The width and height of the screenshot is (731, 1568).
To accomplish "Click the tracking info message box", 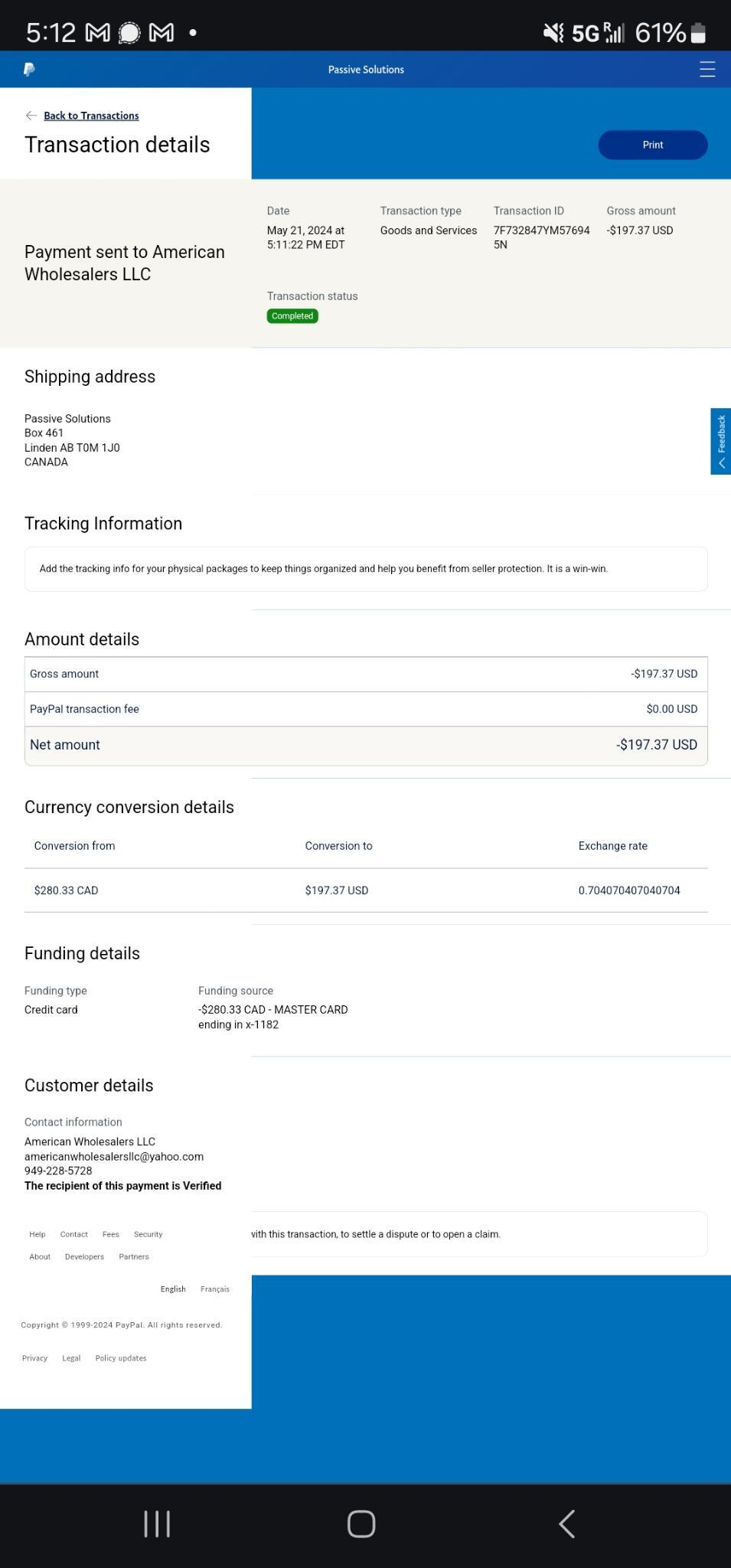I will pos(366,569).
